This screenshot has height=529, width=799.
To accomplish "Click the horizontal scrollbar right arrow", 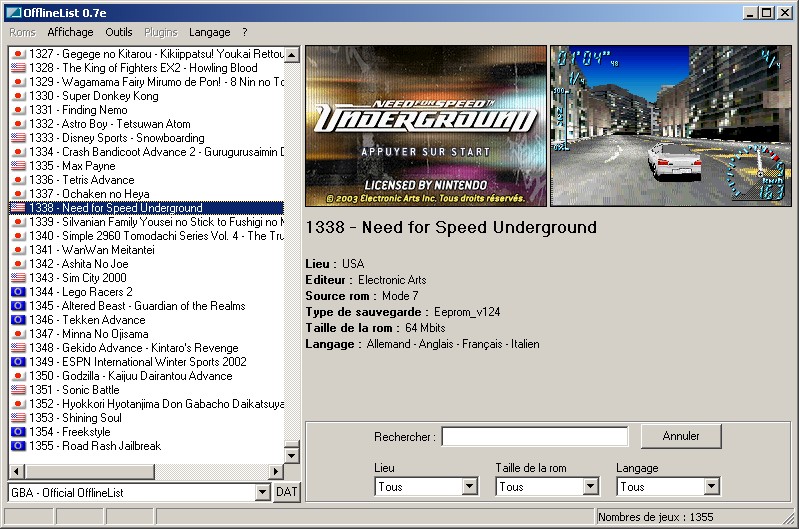I will pyautogui.click(x=276, y=472).
